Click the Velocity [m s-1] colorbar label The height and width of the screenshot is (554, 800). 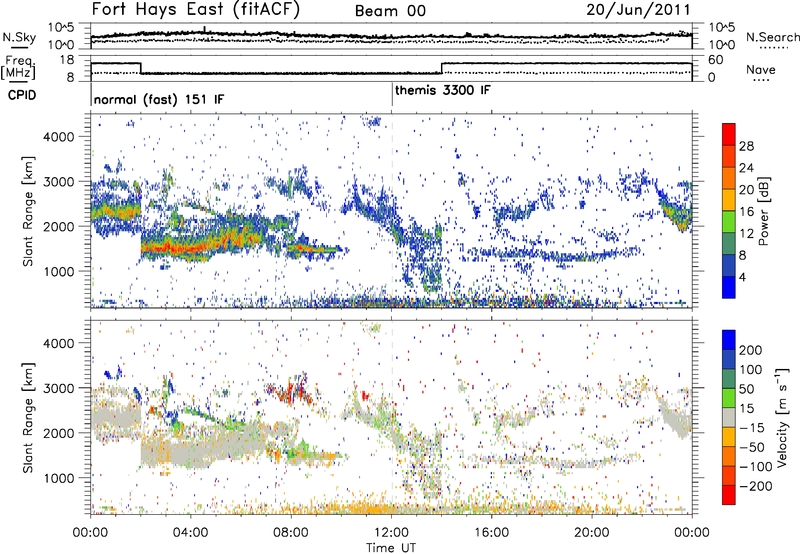(782, 417)
